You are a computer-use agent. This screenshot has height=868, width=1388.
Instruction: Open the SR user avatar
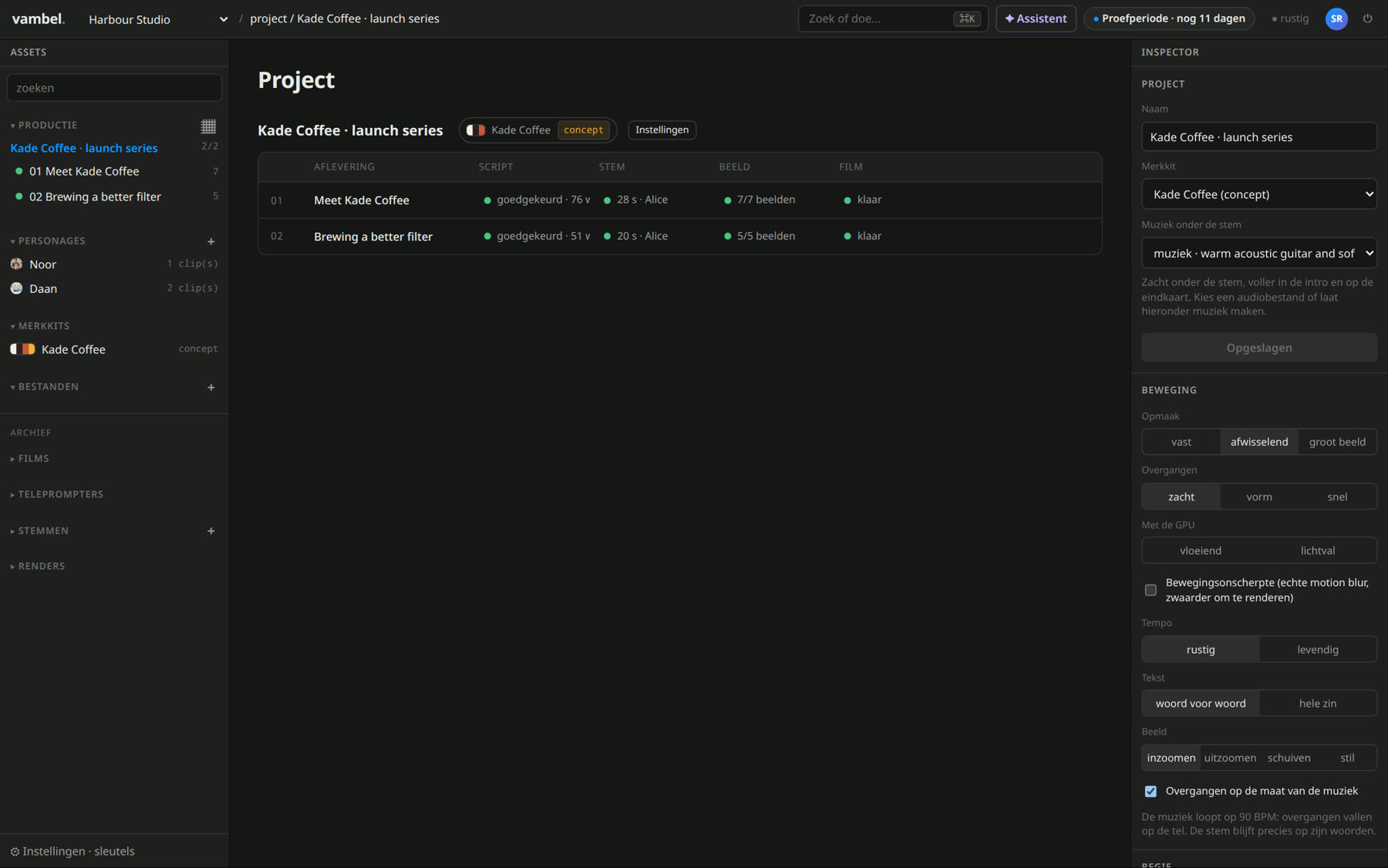point(1336,19)
